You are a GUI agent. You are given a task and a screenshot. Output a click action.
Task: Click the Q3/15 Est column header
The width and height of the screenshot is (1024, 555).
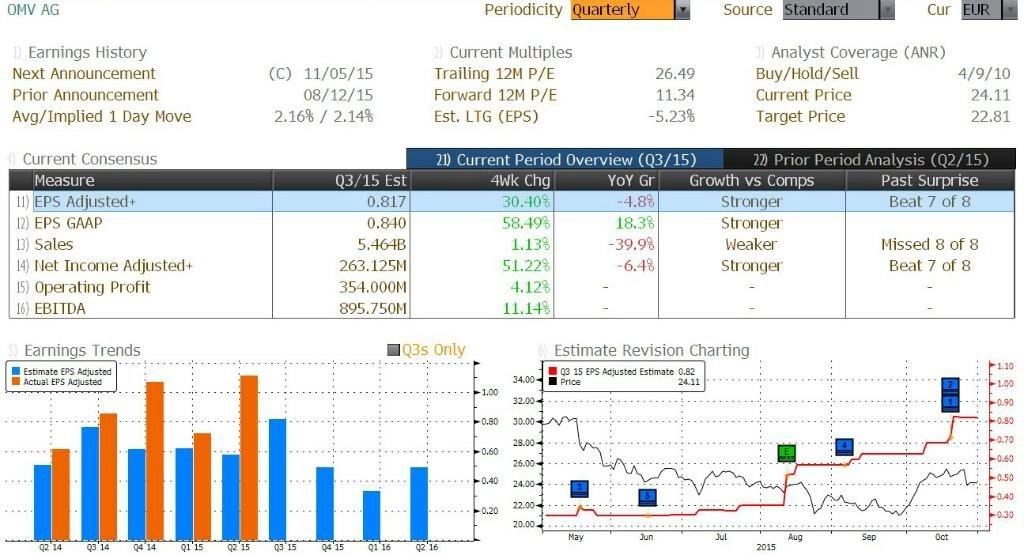tap(341, 180)
